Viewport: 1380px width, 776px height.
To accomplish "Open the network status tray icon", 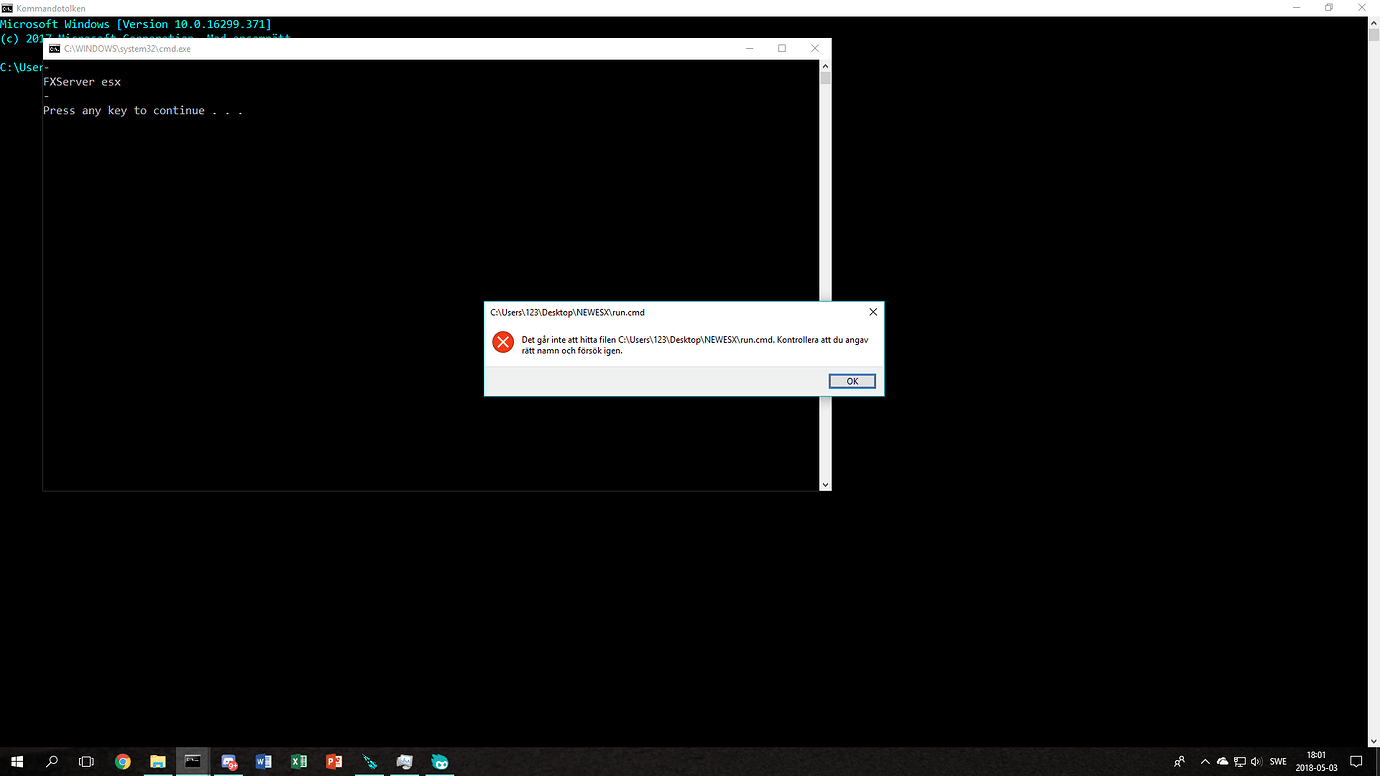I will click(x=1240, y=761).
